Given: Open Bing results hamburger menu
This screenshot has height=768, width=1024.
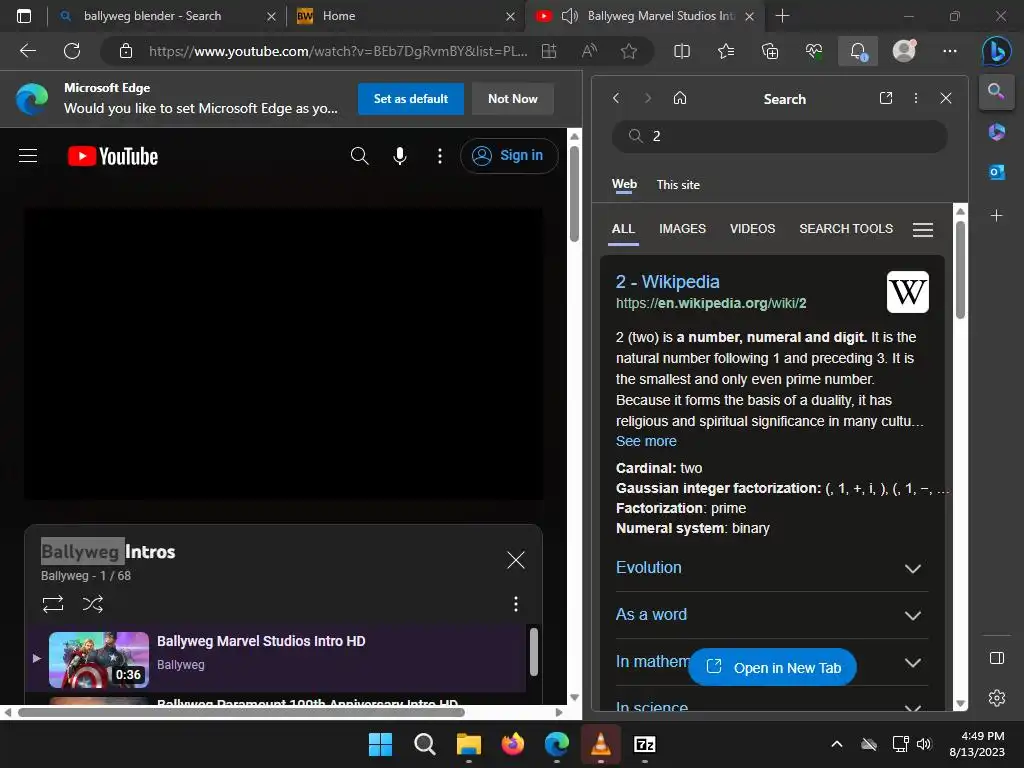Looking at the screenshot, I should (x=923, y=229).
